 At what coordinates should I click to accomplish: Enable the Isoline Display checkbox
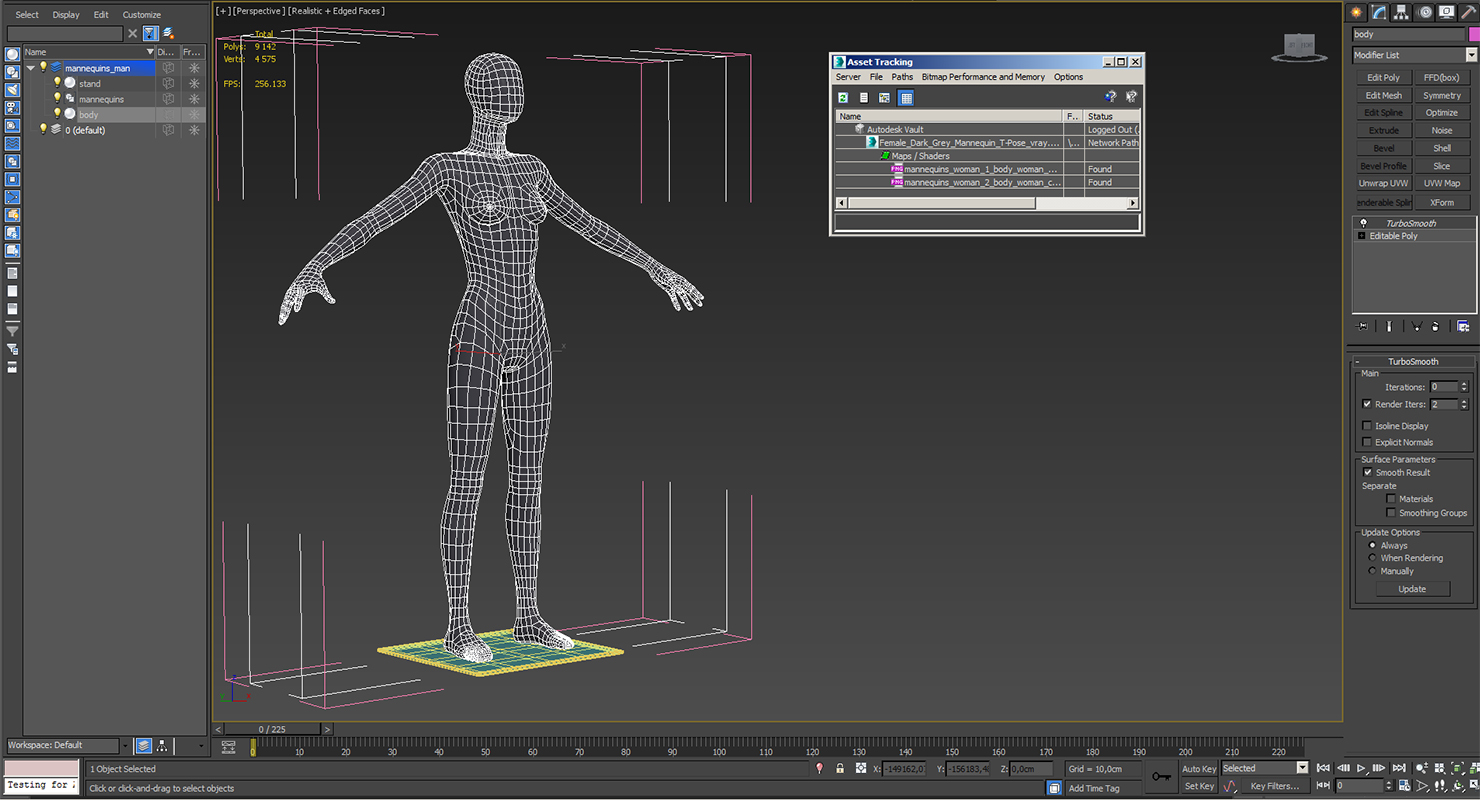pos(1367,426)
